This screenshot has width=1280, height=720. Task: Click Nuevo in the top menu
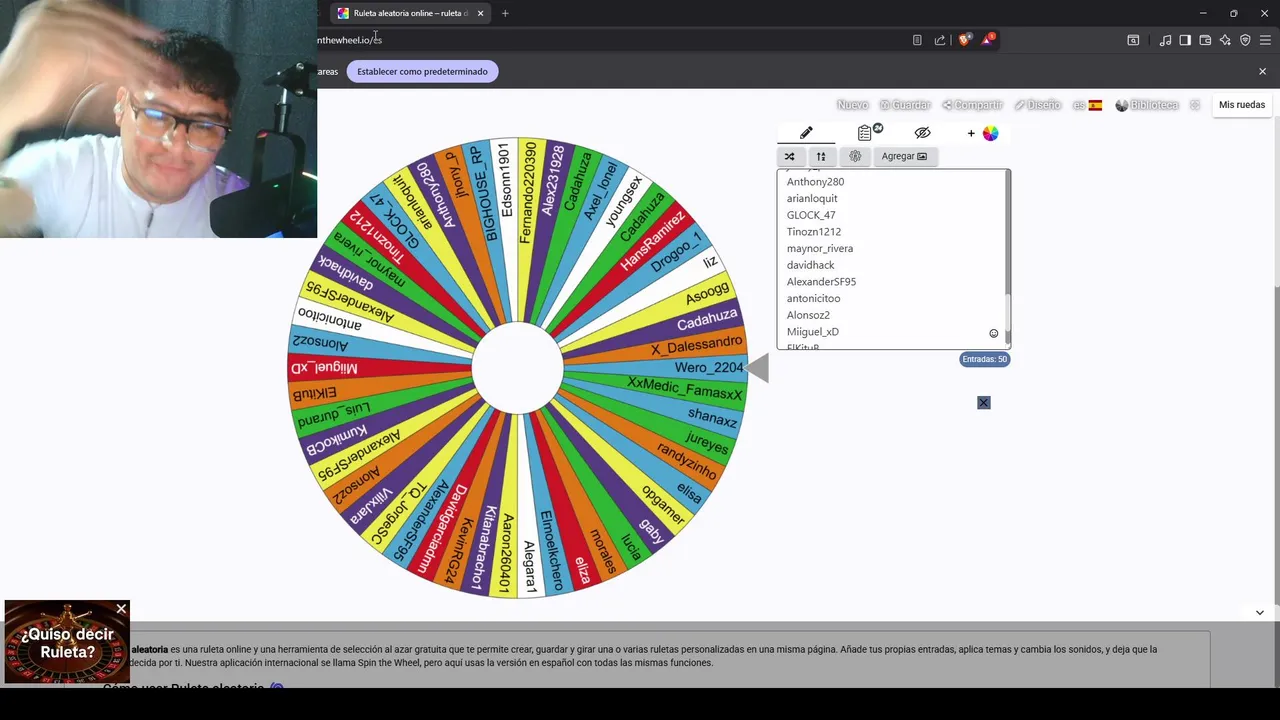click(852, 105)
